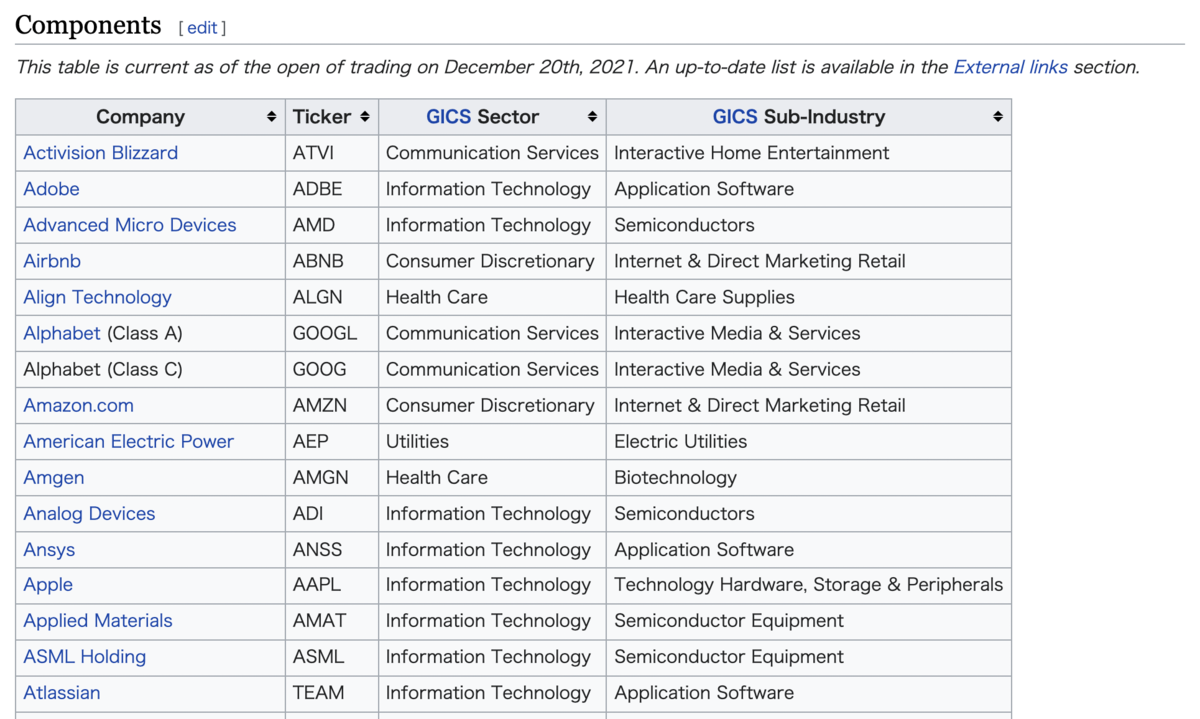
Task: Open the Atlassian link
Action: coord(62,693)
